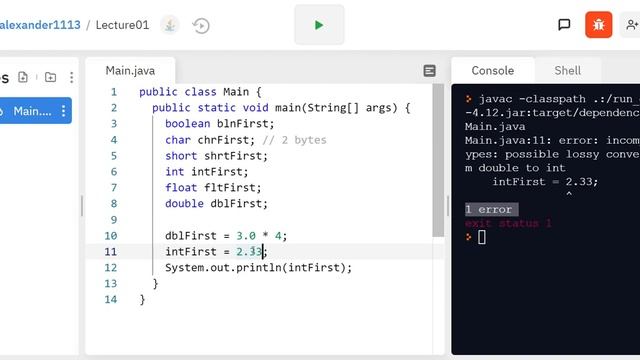This screenshot has height=360, width=640.
Task: Click 'int intFirst;' on line 6
Action: (x=207, y=172)
